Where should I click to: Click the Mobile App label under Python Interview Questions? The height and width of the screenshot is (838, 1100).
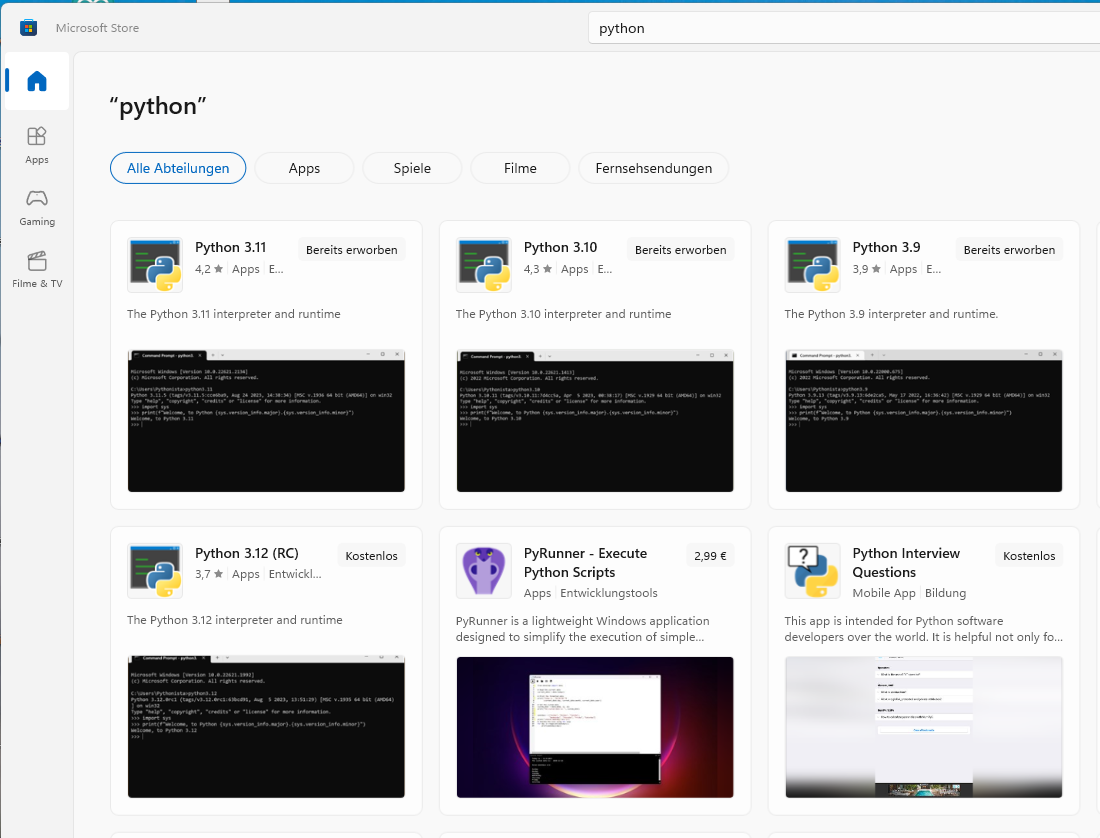[884, 593]
